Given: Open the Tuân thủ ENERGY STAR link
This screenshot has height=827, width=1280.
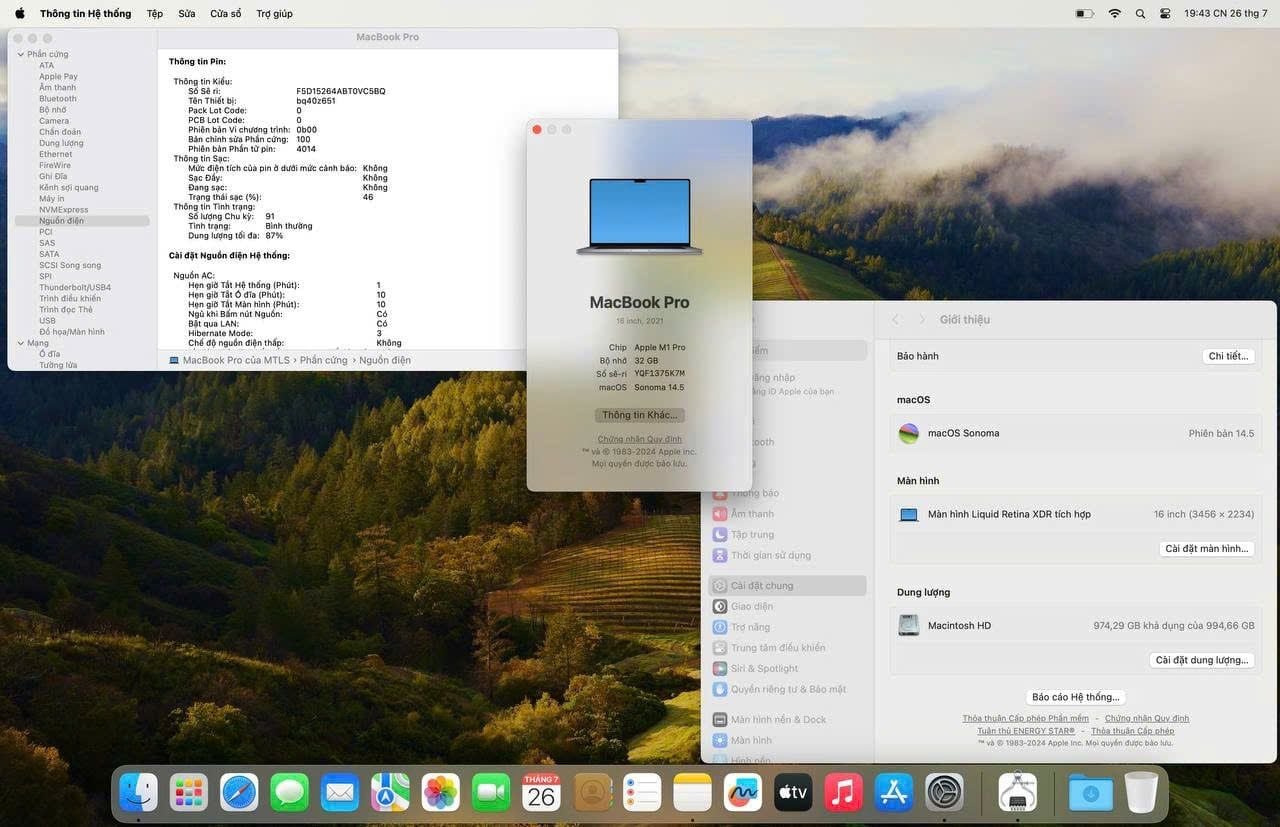Looking at the screenshot, I should pyautogui.click(x=1026, y=731).
